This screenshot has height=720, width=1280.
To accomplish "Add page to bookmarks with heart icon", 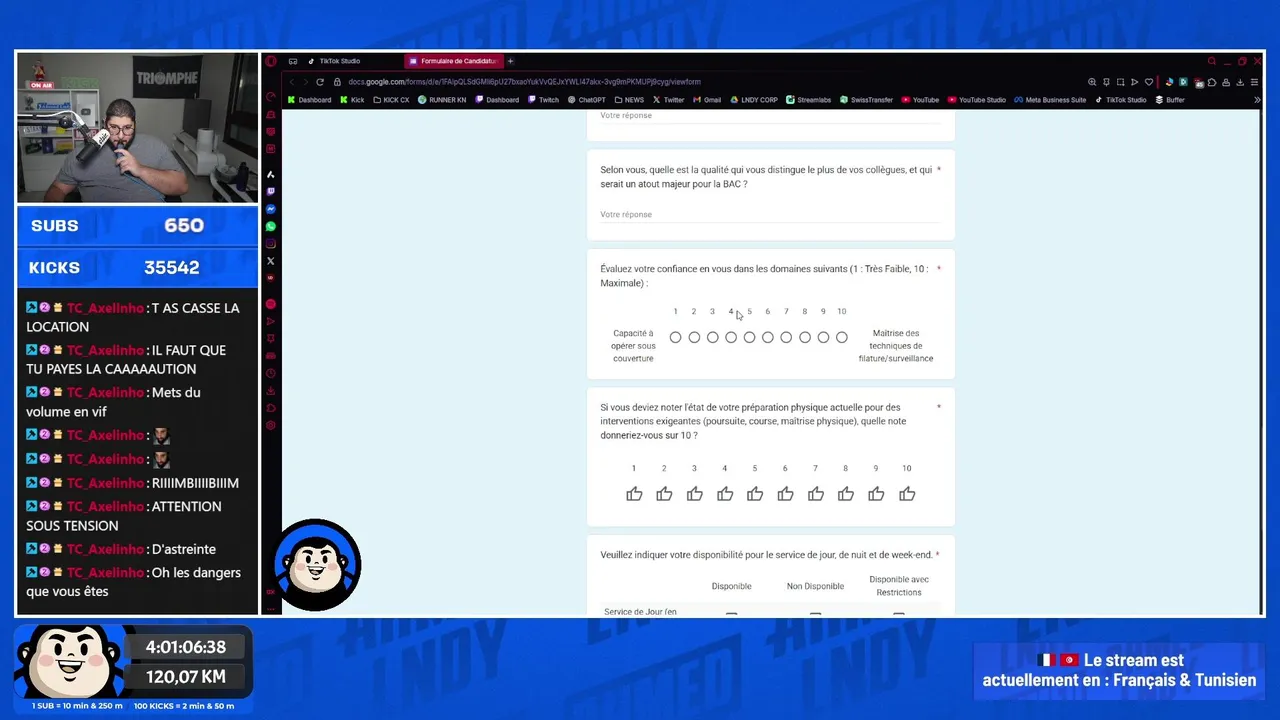I will coord(1149,82).
